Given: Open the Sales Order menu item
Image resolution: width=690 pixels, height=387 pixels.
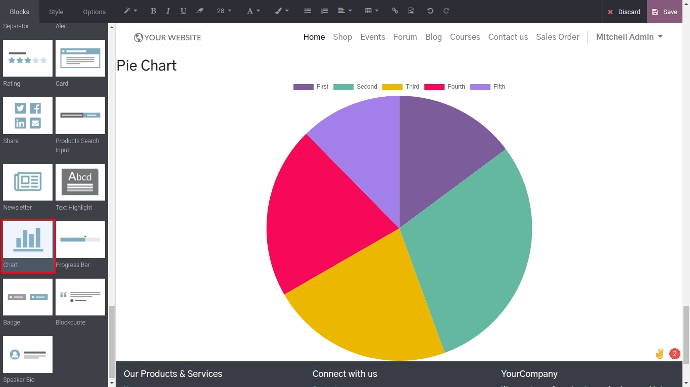Looking at the screenshot, I should (558, 37).
